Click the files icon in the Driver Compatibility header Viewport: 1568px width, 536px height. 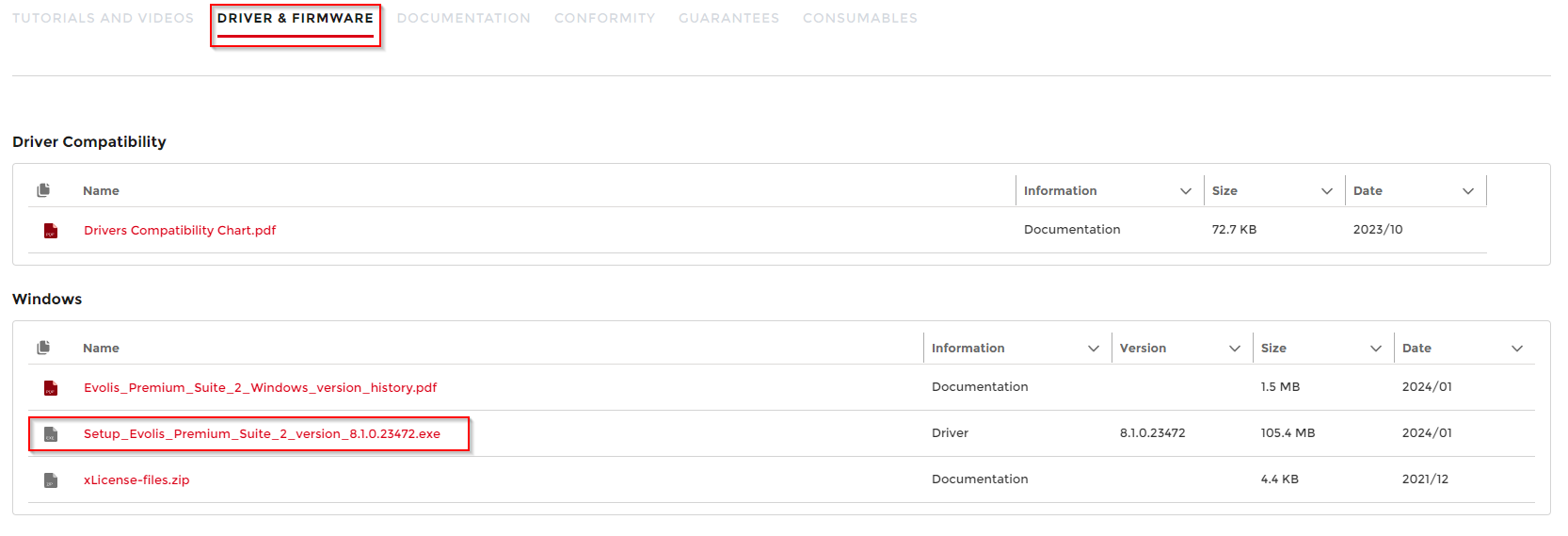coord(43,190)
